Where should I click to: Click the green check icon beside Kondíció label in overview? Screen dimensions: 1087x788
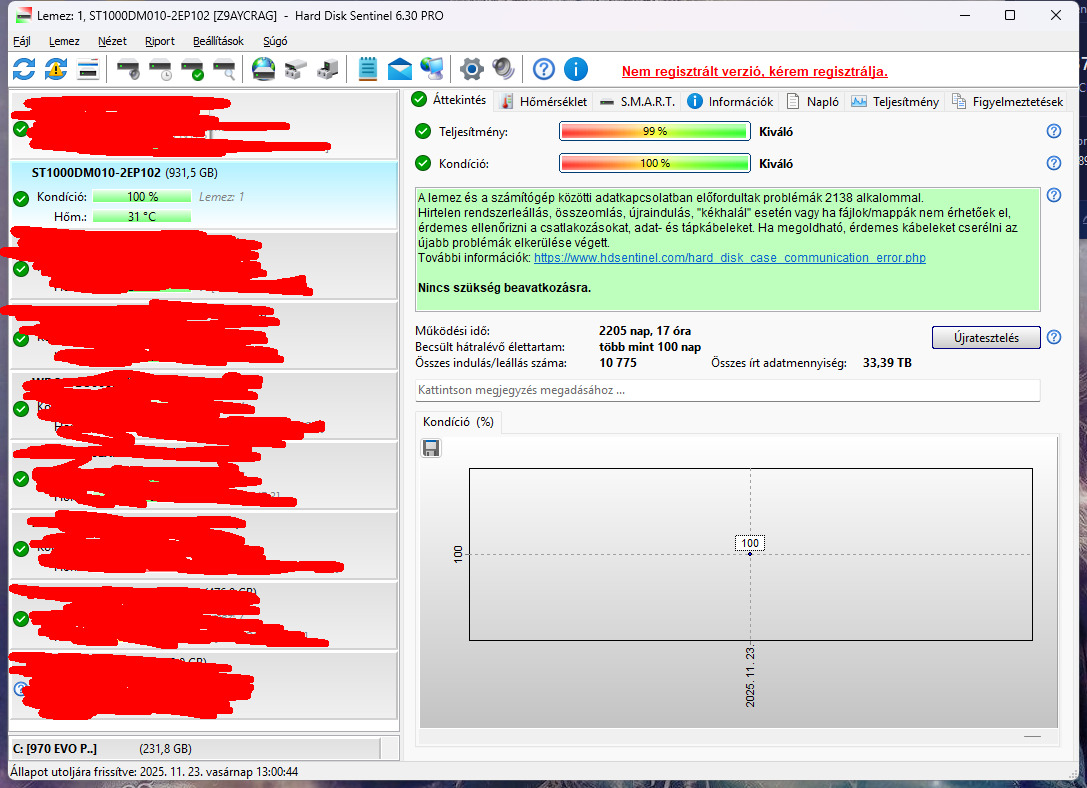[x=423, y=163]
